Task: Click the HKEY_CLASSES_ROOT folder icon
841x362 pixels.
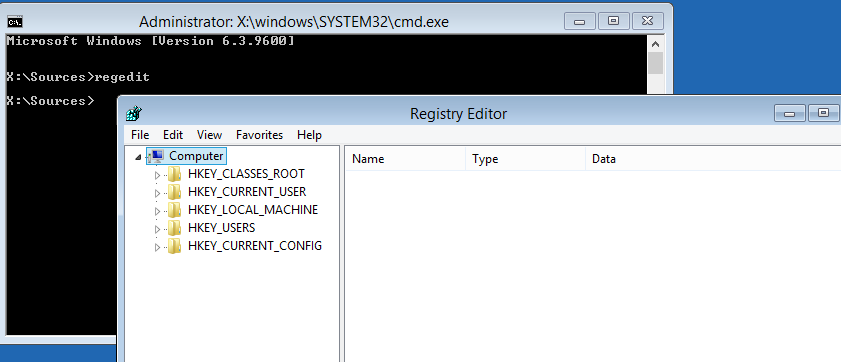Action: (x=174, y=174)
